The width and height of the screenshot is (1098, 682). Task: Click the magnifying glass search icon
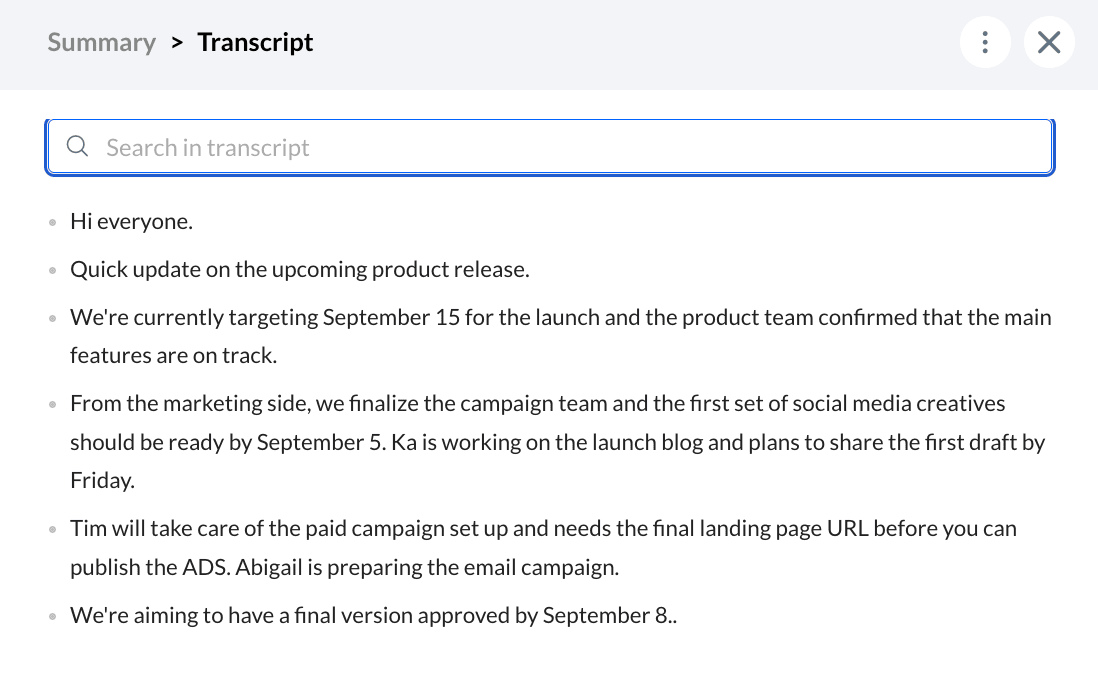point(77,146)
